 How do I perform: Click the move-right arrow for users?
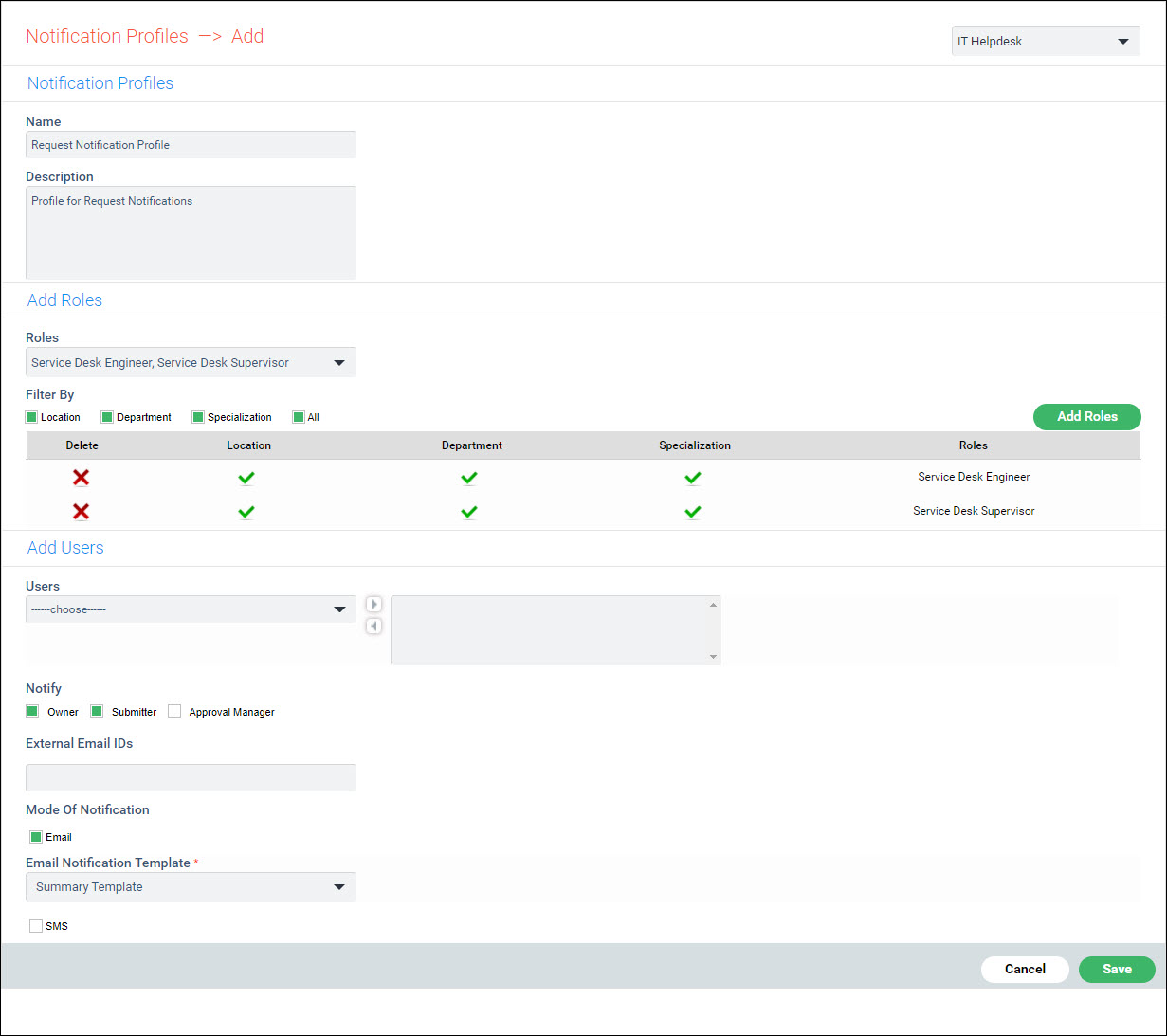374,605
